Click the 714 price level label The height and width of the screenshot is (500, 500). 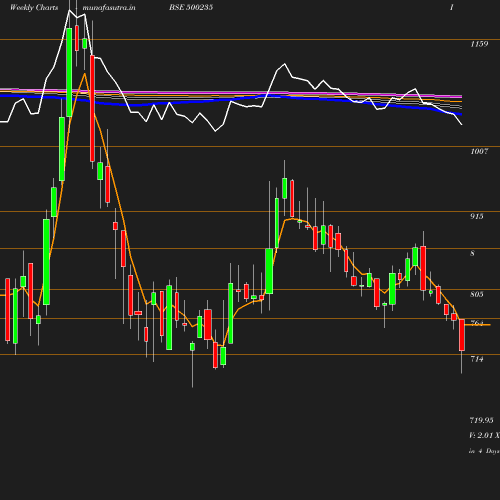477,359
